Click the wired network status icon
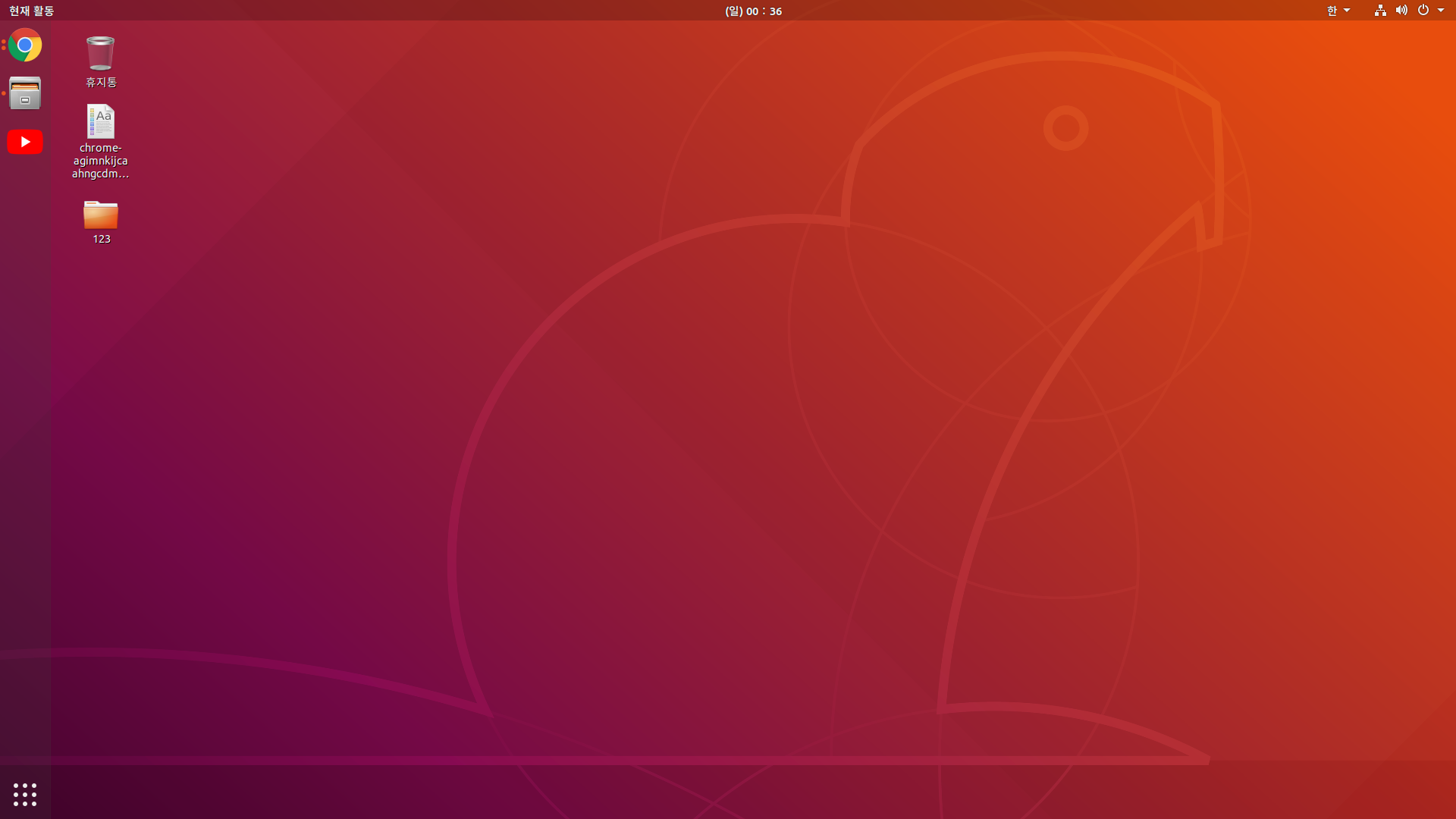This screenshot has width=1456, height=819. (x=1380, y=11)
